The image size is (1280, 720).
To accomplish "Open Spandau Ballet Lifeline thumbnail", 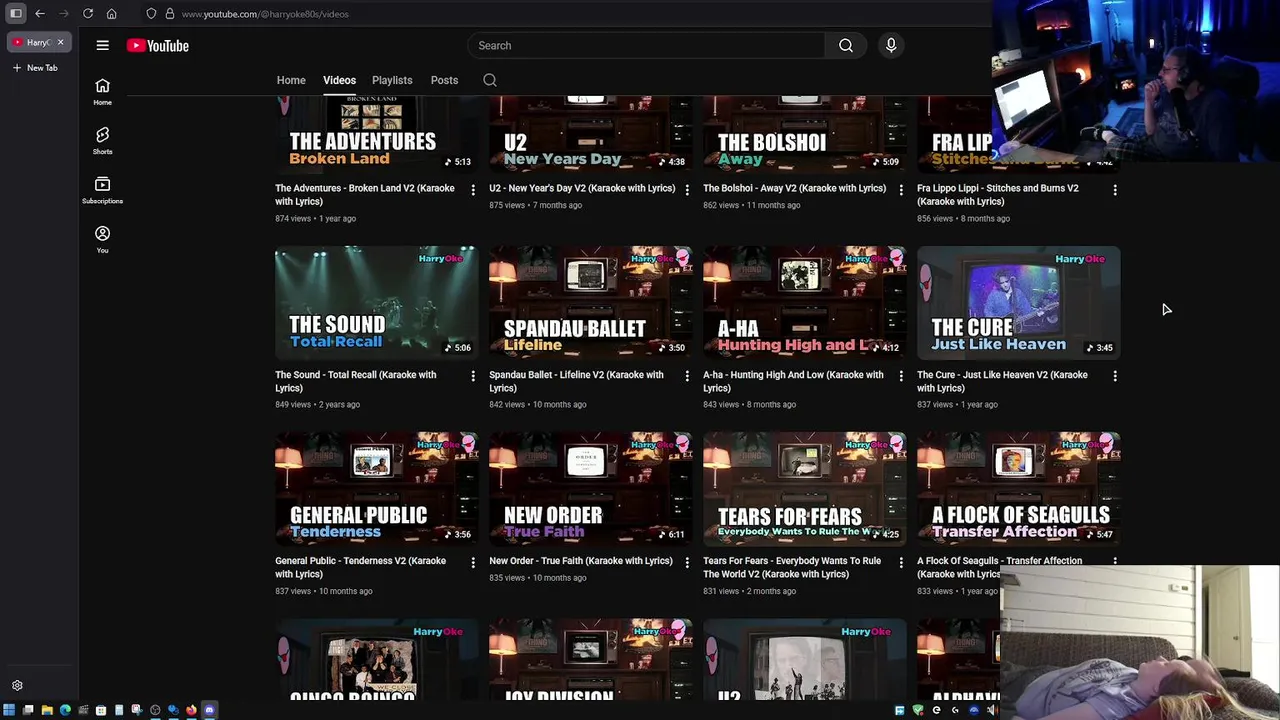I will click(x=591, y=303).
